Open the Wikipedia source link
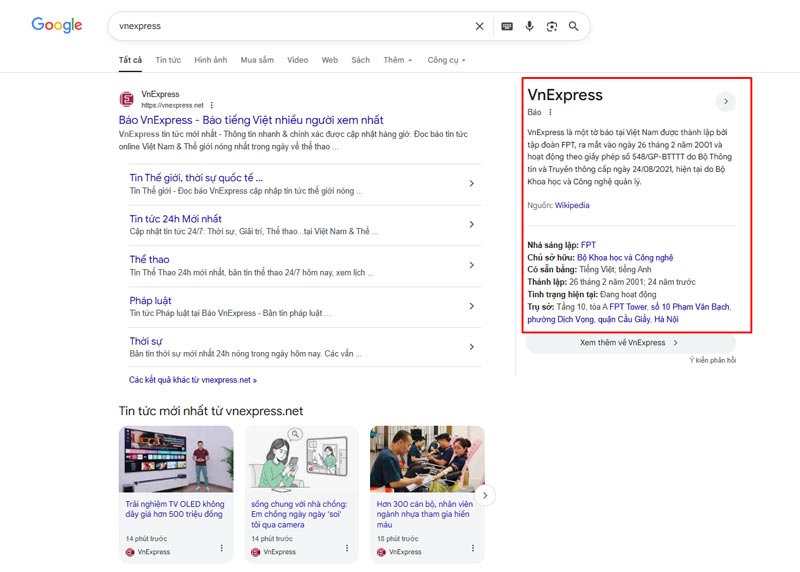The height and width of the screenshot is (572, 800). [572, 205]
